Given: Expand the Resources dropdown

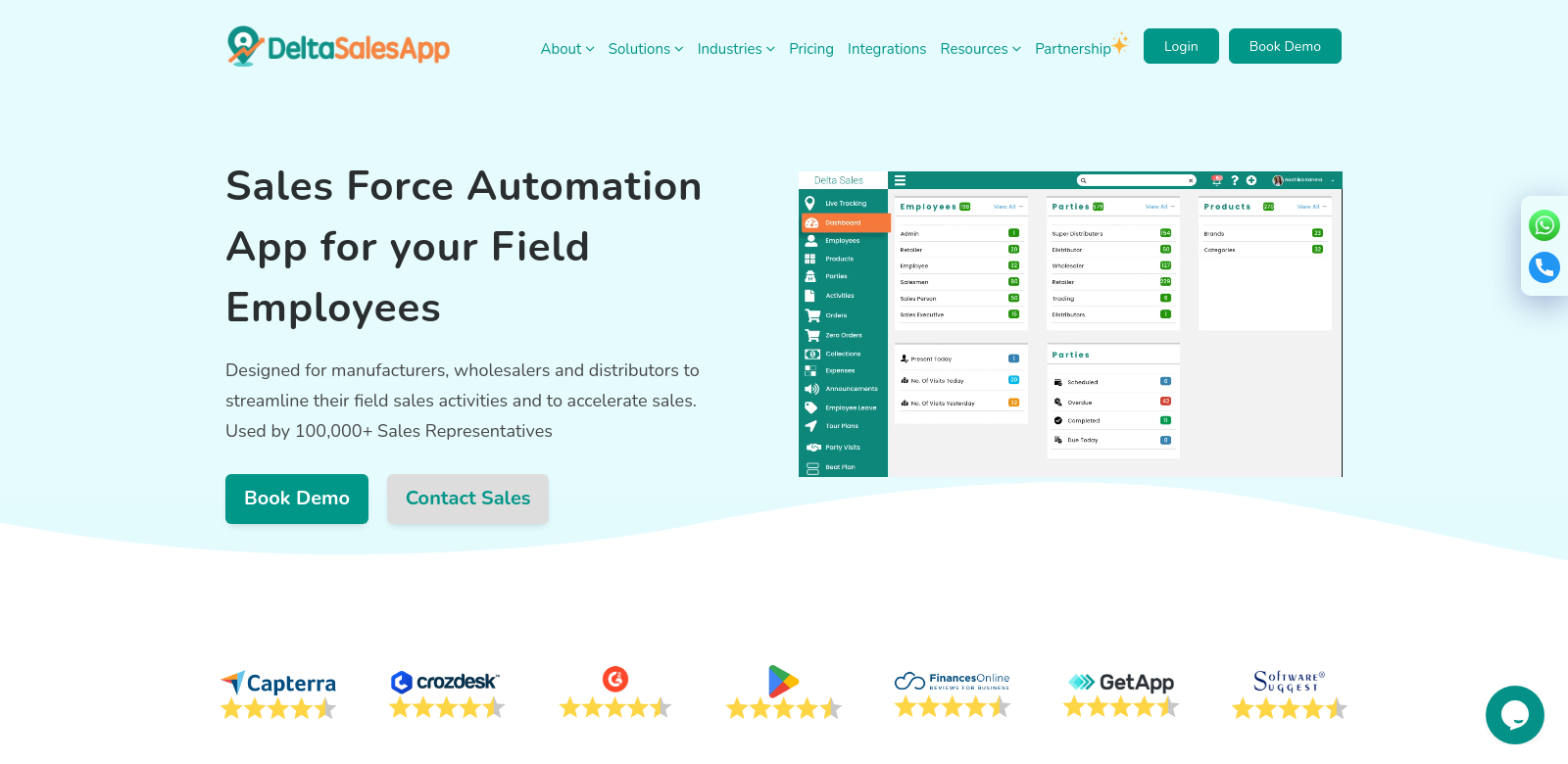Looking at the screenshot, I should [980, 49].
